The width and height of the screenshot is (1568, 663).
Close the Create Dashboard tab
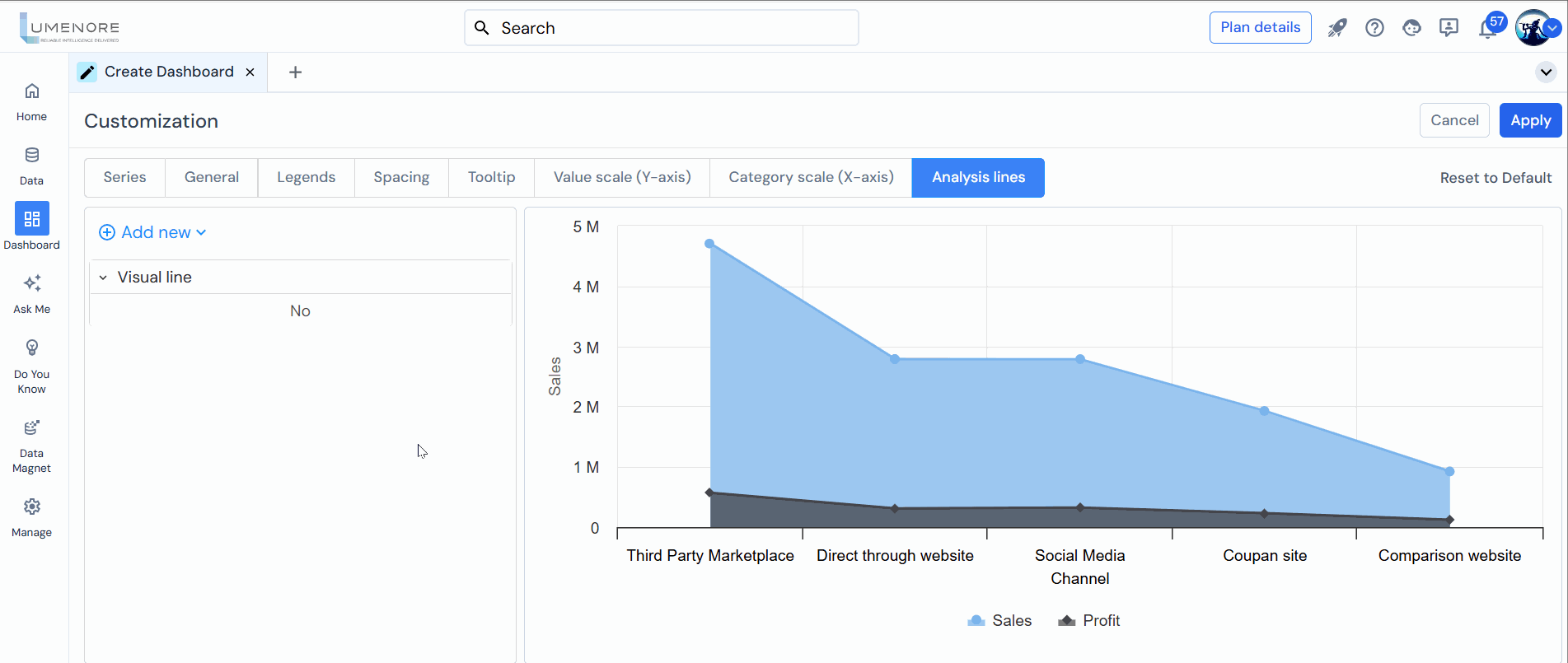(x=250, y=72)
